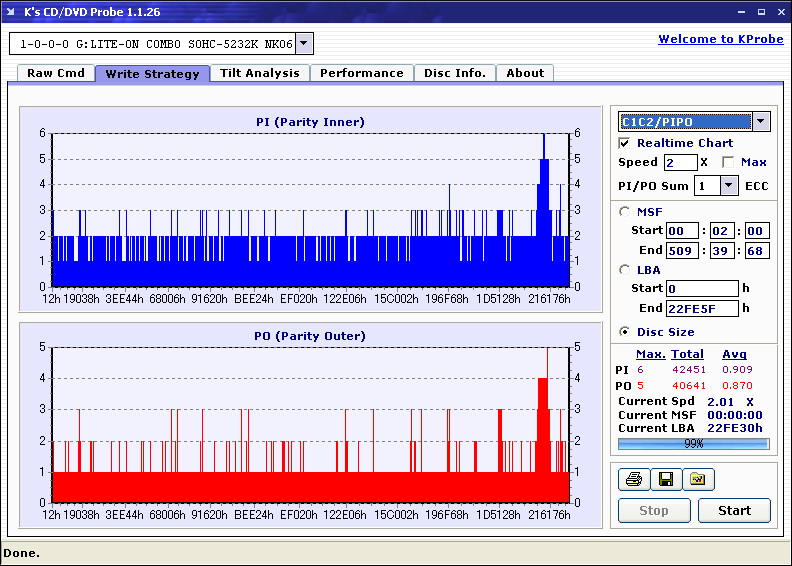Click the KProbe application icon in title bar
This screenshot has width=792, height=566.
pos(12,11)
